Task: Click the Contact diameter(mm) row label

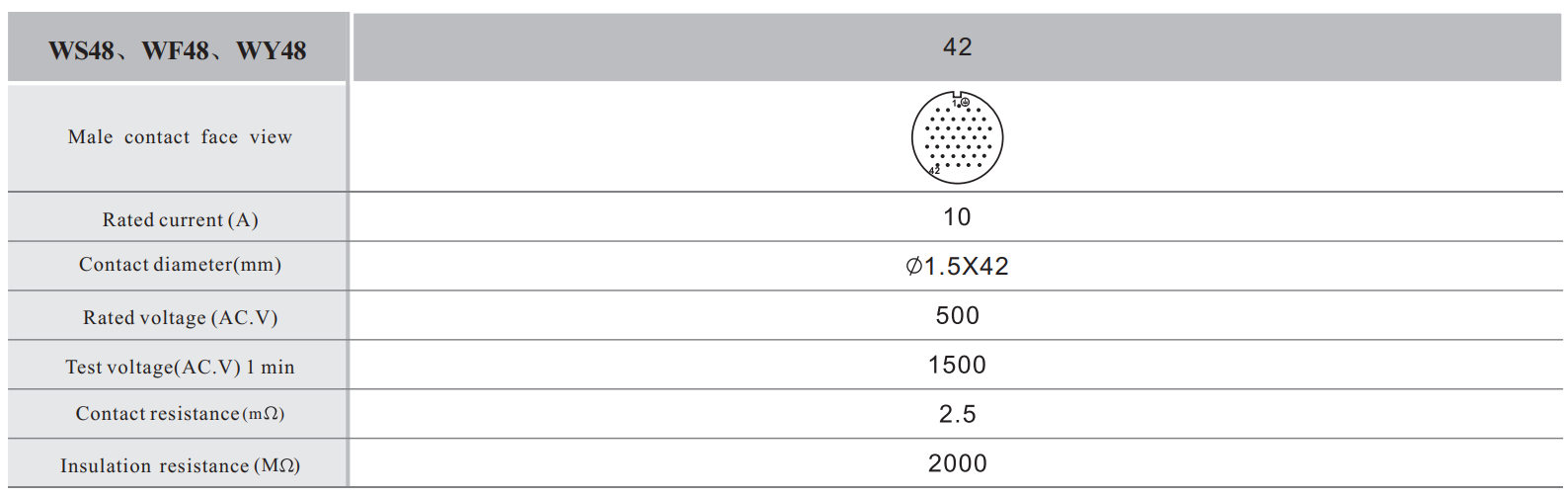Action: (x=180, y=265)
